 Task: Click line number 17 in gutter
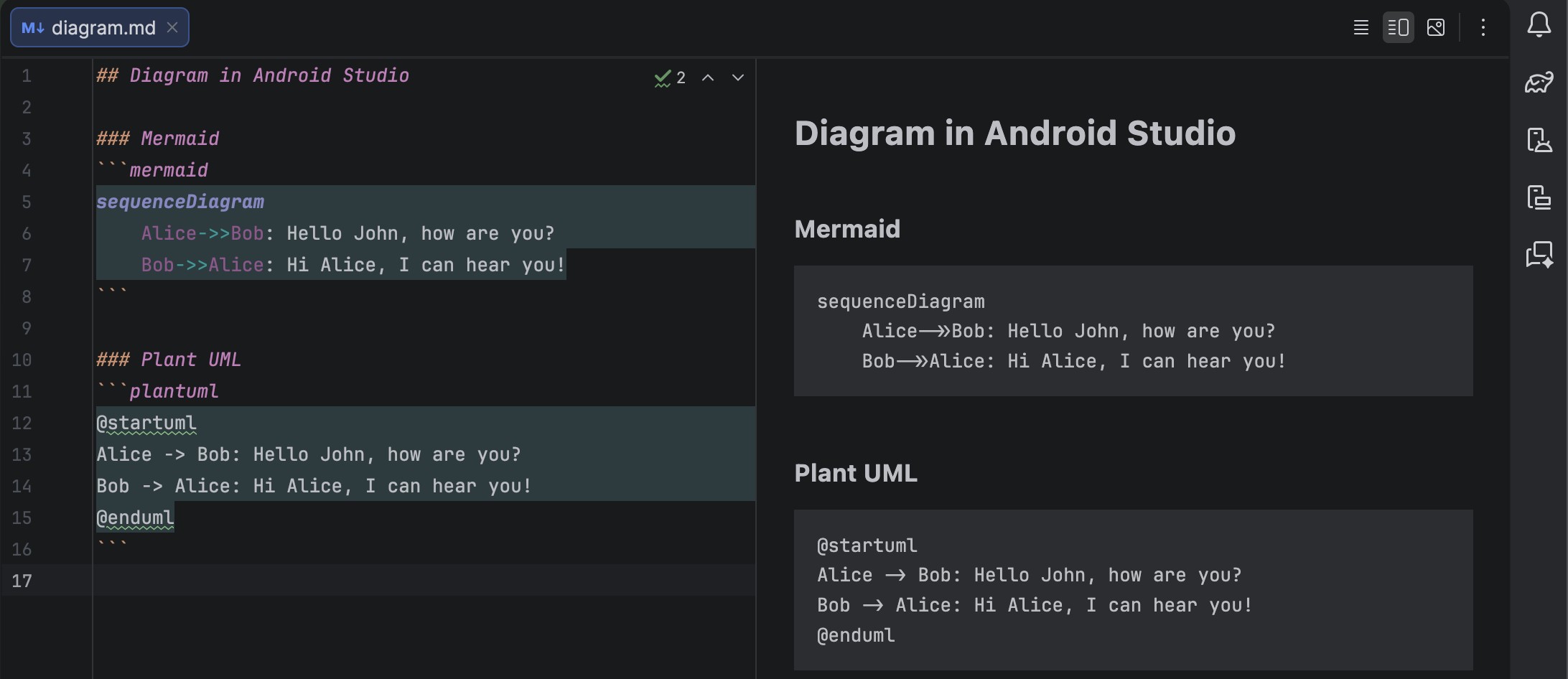click(22, 581)
